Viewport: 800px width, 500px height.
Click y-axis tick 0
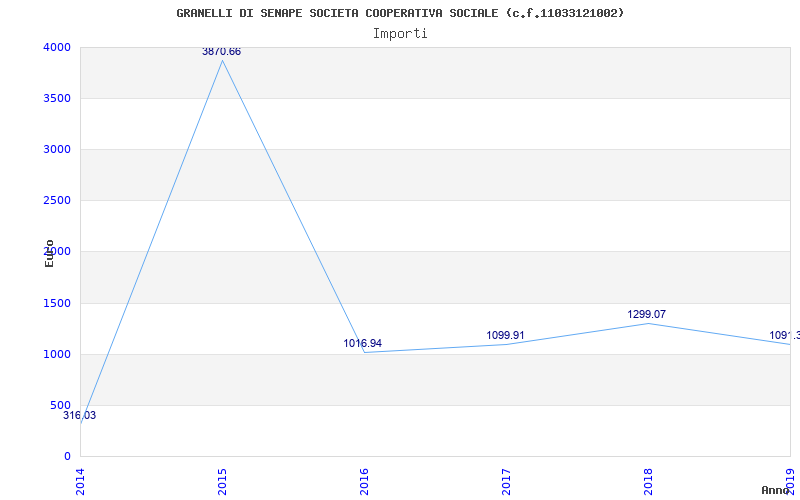(67, 457)
